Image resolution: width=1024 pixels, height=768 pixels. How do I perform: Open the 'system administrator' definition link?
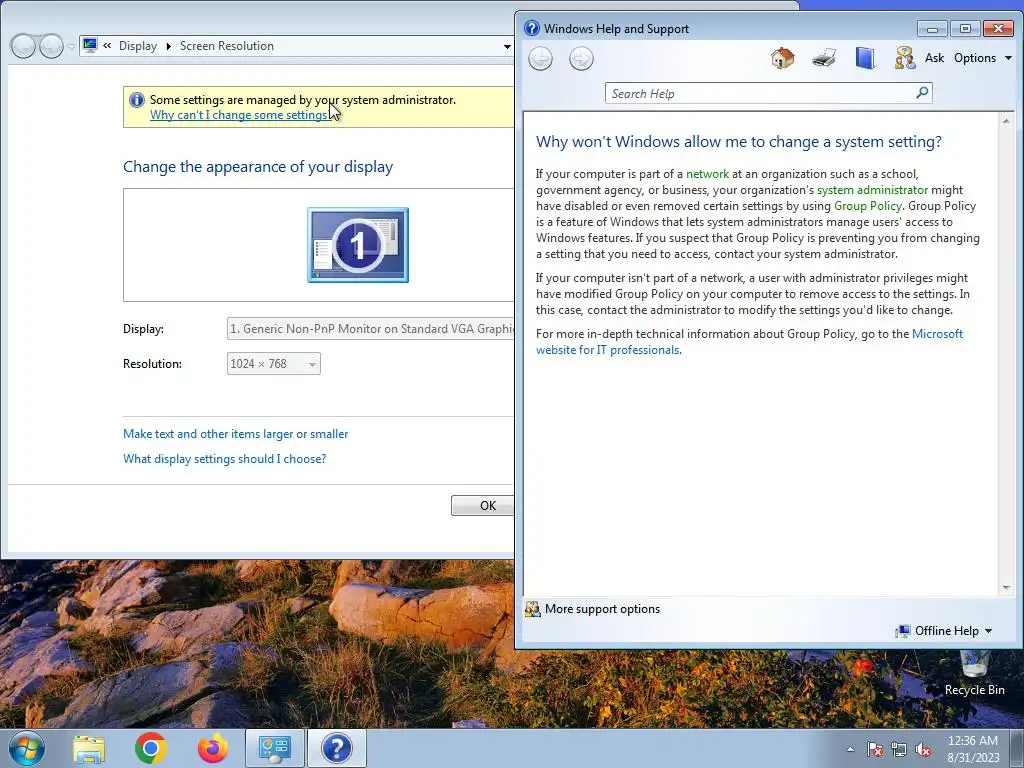[872, 190]
